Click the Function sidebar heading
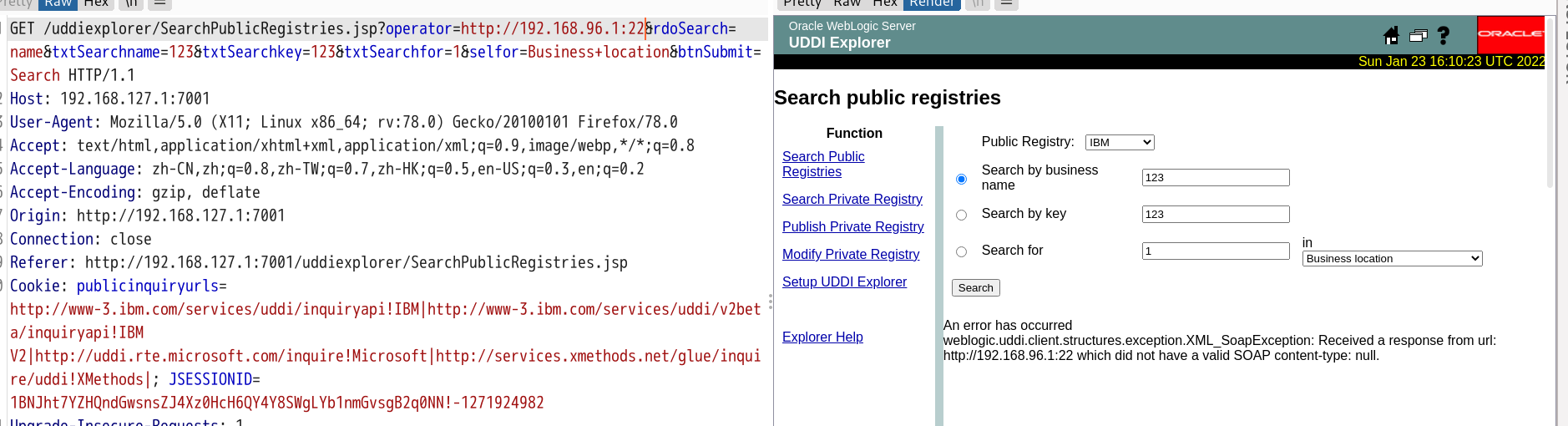The width and height of the screenshot is (1568, 426). pos(854,133)
